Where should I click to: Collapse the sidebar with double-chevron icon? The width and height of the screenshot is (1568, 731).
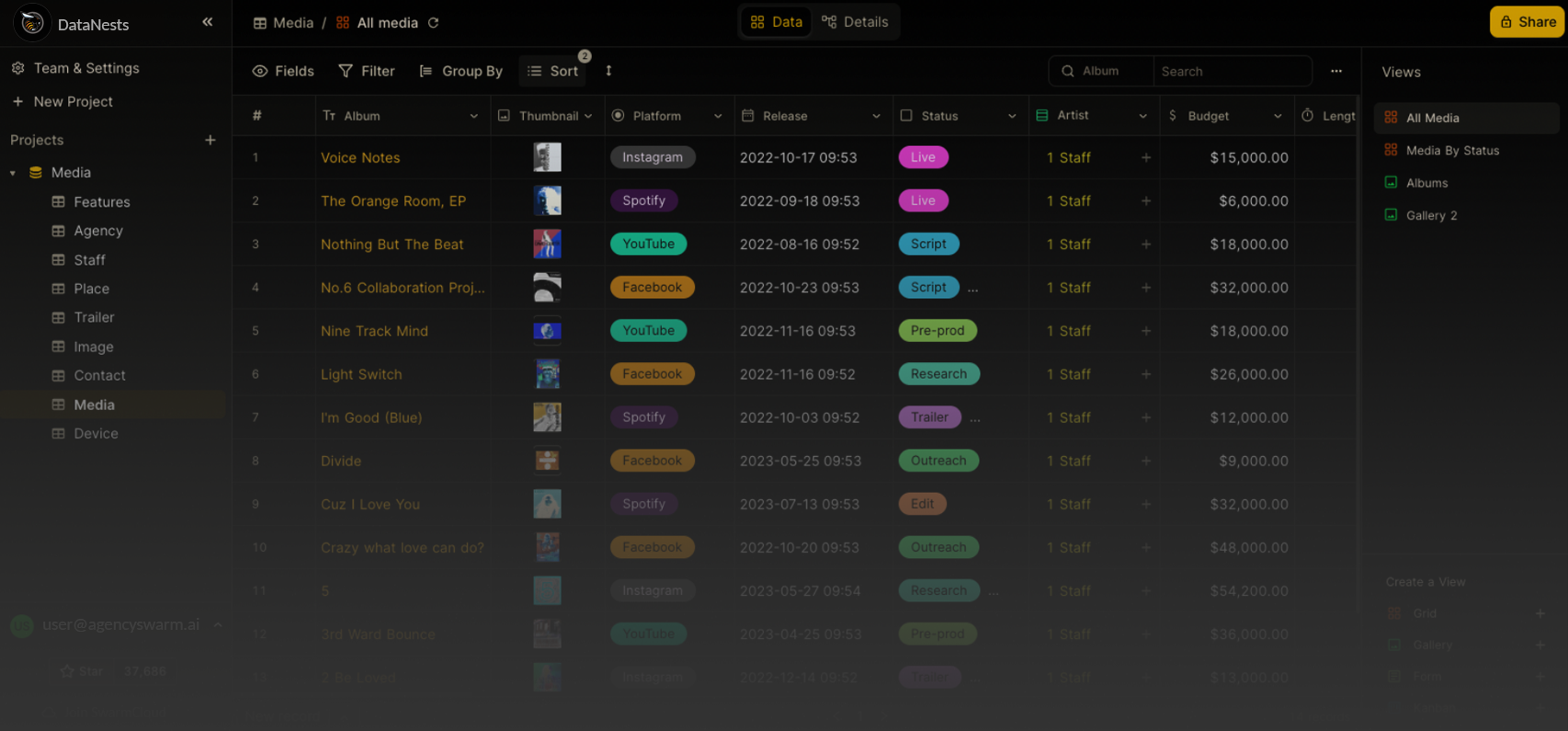(207, 22)
